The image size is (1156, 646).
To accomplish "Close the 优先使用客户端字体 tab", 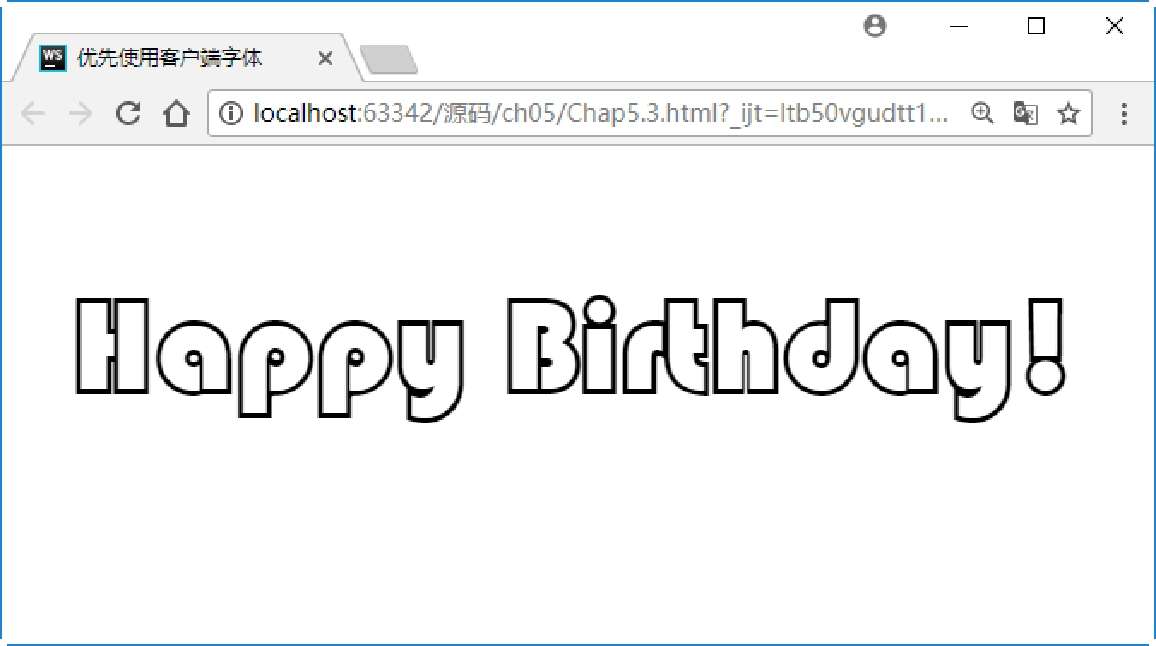I will (325, 58).
